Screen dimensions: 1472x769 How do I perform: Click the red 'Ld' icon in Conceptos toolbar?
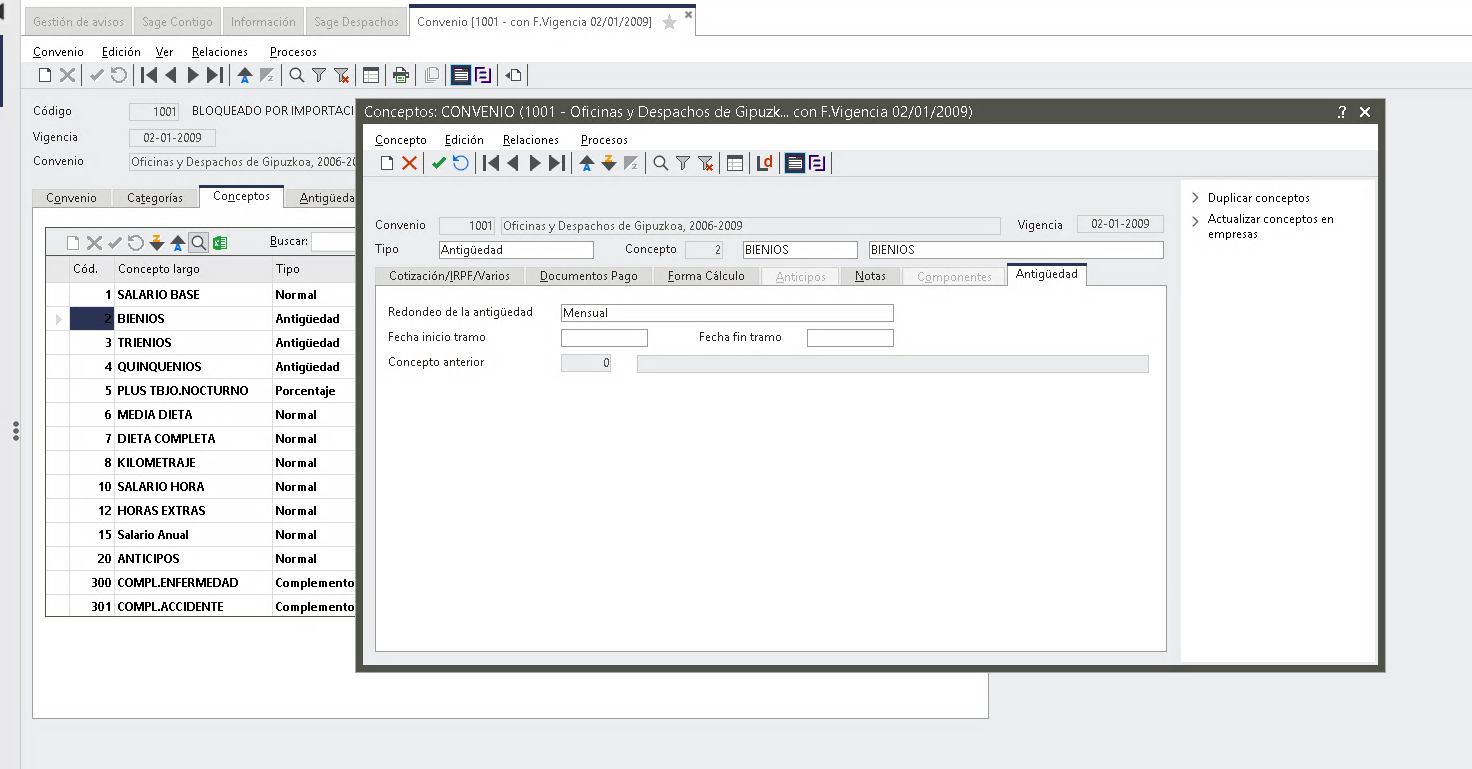point(764,163)
